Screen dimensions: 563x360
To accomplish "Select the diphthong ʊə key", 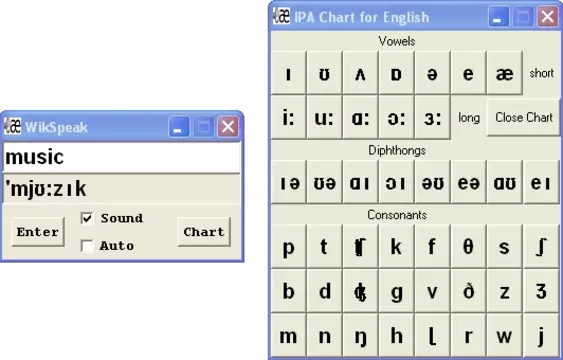I will click(x=325, y=182).
